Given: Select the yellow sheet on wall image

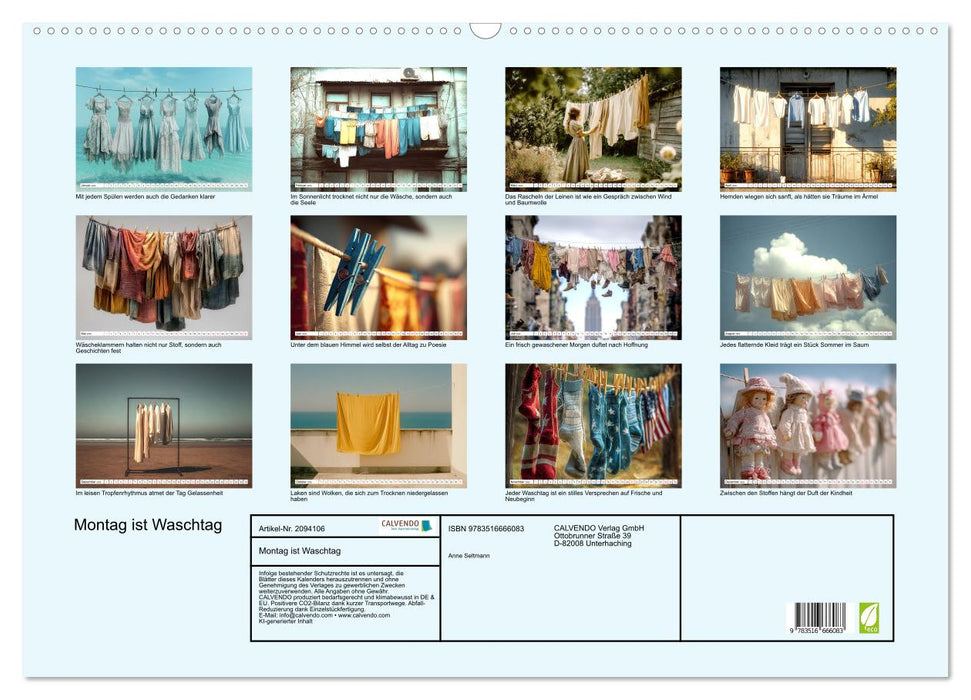Looking at the screenshot, I should (378, 425).
